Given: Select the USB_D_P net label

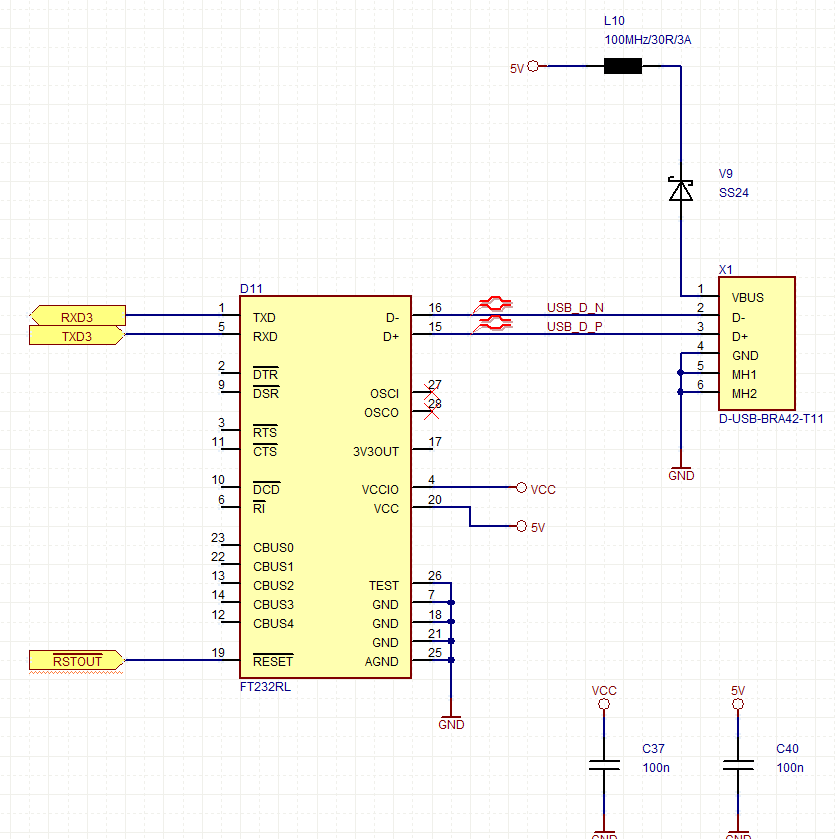Looking at the screenshot, I should 574,326.
